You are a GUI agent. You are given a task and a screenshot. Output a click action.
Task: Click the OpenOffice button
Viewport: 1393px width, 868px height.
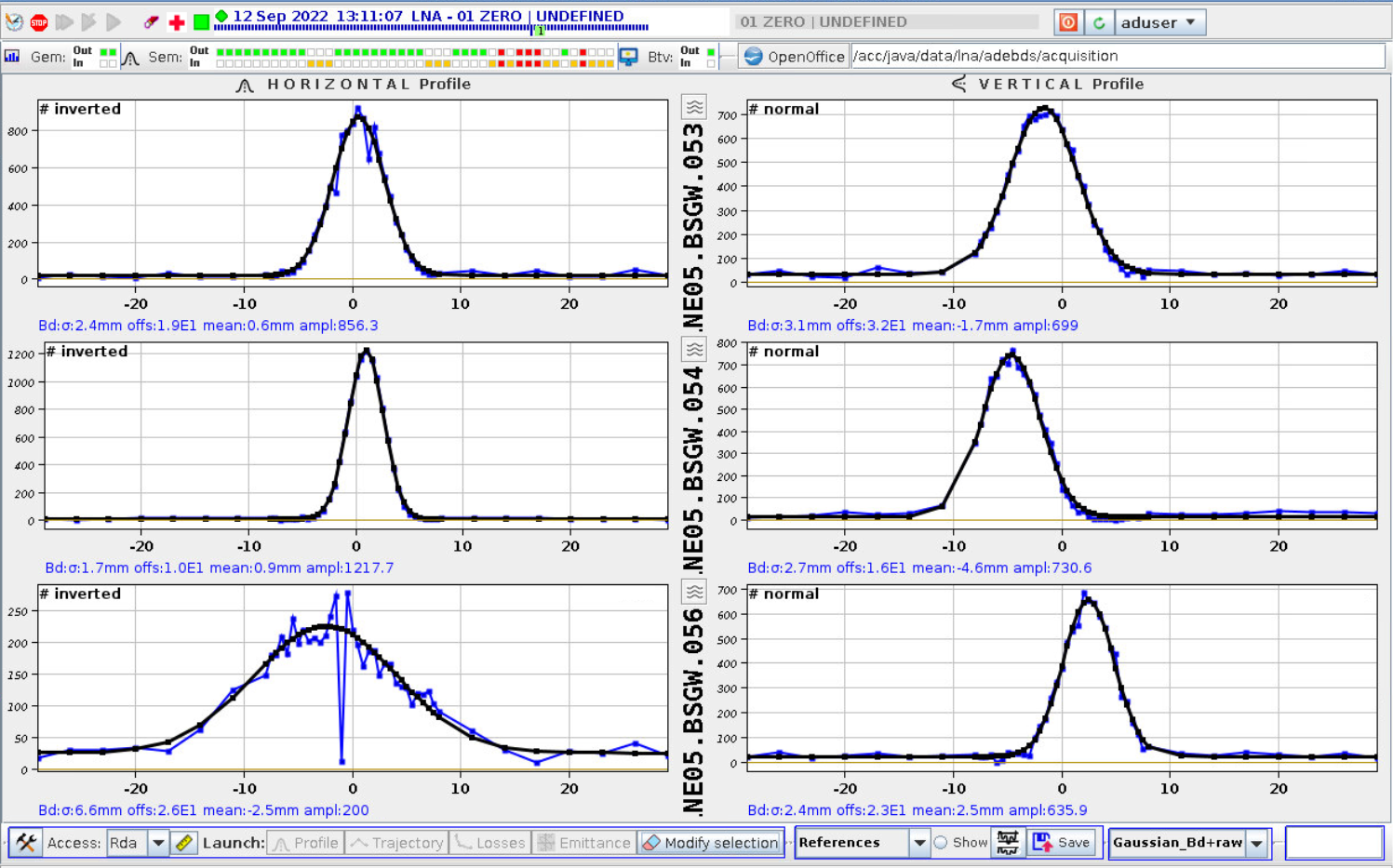pos(795,57)
